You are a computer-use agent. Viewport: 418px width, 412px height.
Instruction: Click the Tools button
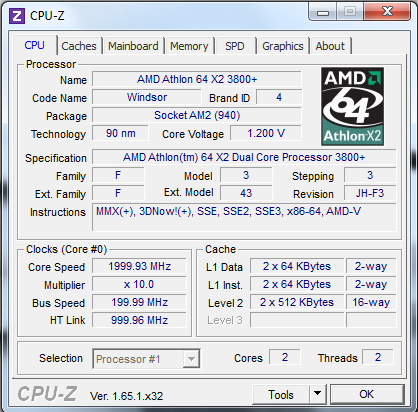click(x=281, y=395)
